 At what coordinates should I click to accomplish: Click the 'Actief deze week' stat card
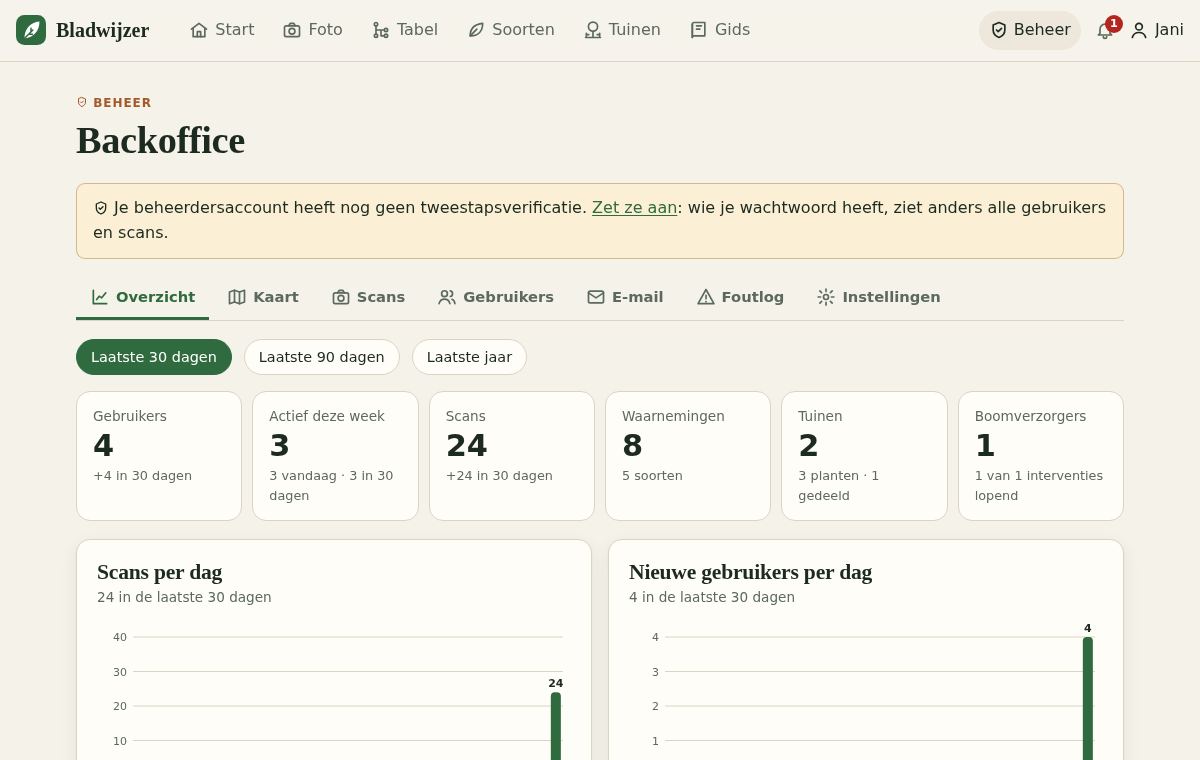(335, 456)
